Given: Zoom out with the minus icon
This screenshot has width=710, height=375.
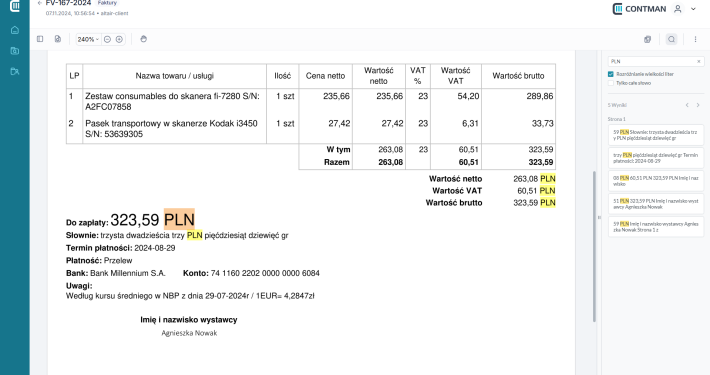Looking at the screenshot, I should pyautogui.click(x=107, y=39).
